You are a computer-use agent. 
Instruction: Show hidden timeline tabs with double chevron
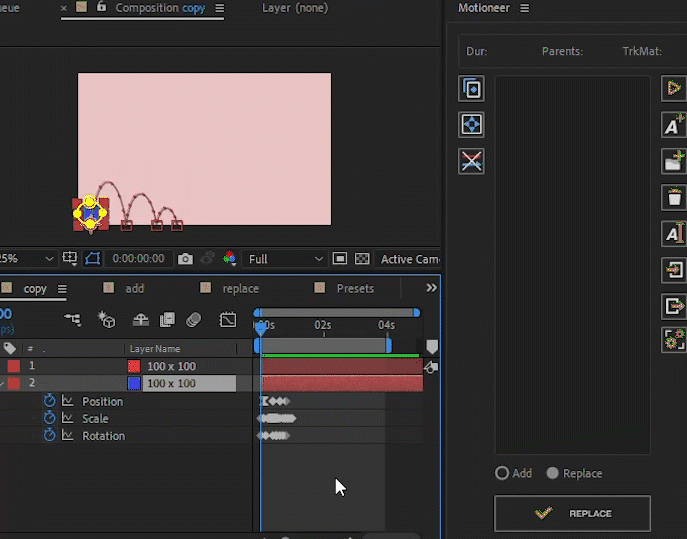click(x=432, y=288)
